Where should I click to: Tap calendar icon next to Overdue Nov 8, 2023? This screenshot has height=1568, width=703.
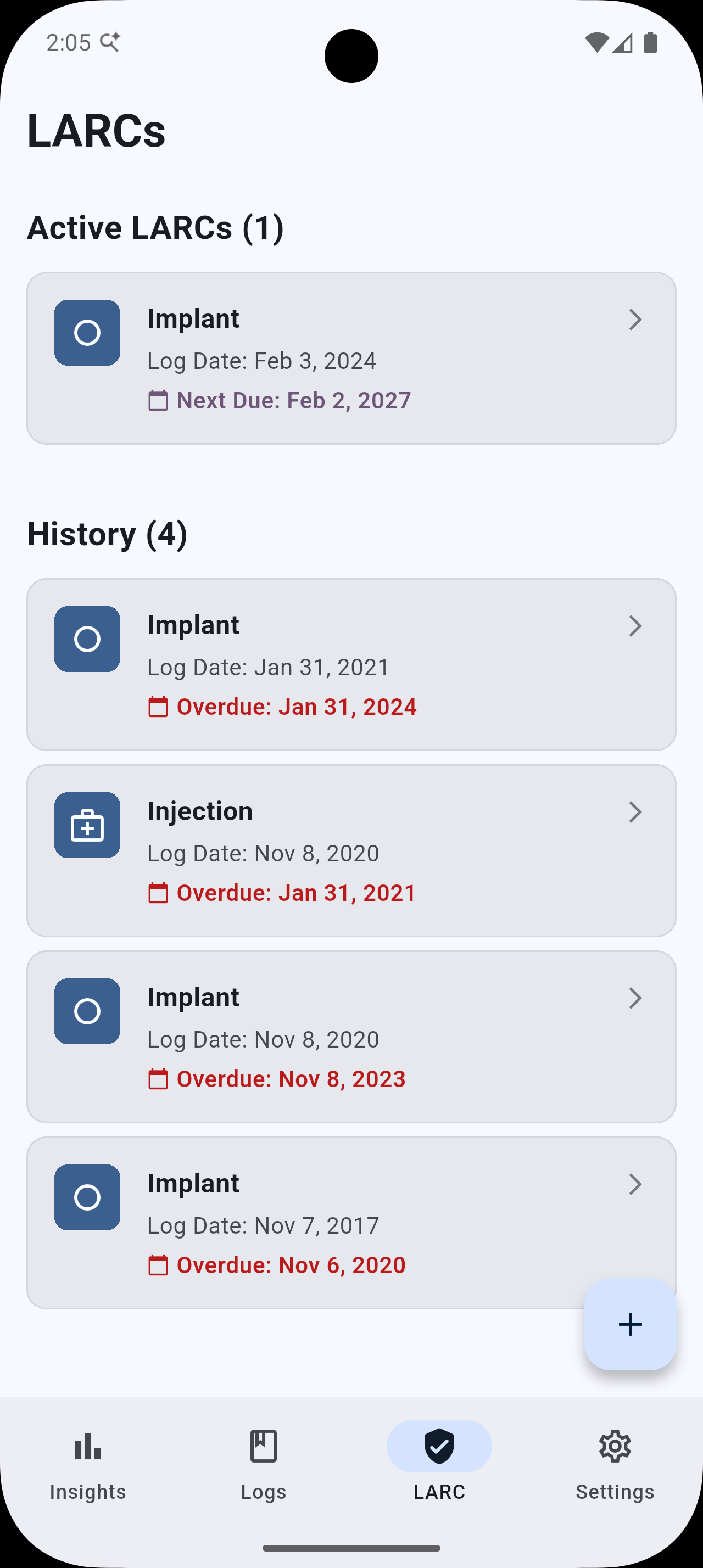158,1079
